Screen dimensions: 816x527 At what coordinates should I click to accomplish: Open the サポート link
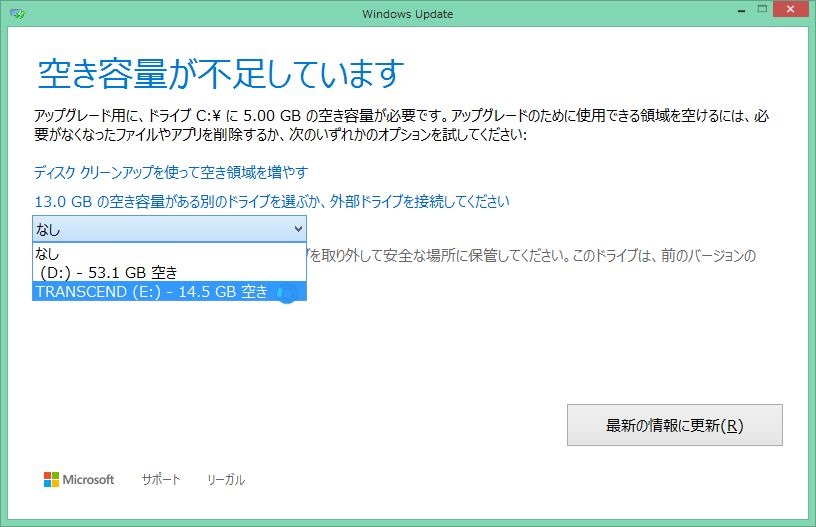(x=161, y=479)
